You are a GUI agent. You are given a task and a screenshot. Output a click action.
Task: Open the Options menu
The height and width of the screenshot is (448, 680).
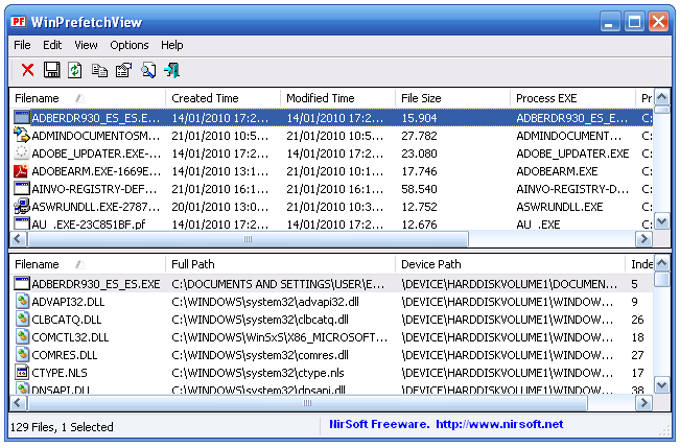coord(129,45)
